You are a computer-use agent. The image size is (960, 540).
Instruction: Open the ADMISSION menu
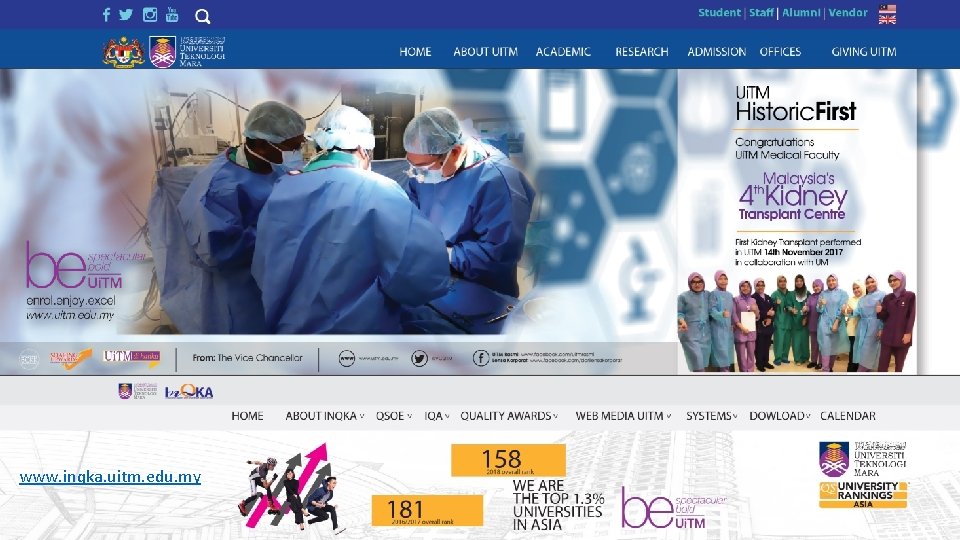coord(716,52)
